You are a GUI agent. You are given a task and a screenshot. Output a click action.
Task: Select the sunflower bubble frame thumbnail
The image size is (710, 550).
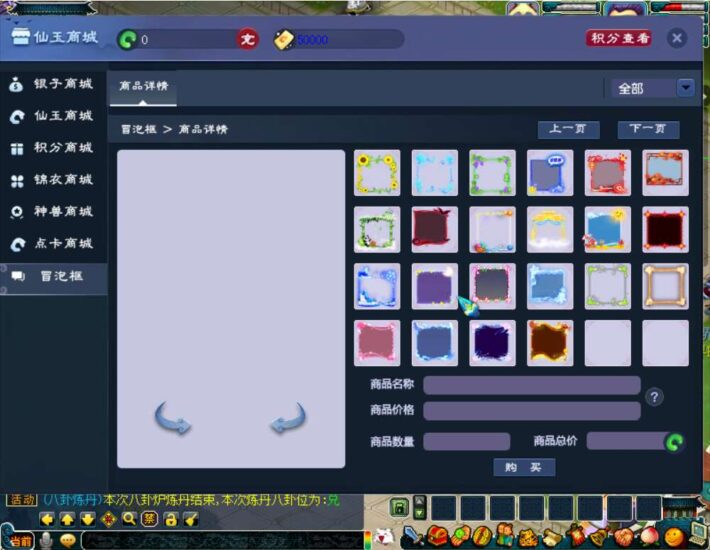pyautogui.click(x=377, y=173)
